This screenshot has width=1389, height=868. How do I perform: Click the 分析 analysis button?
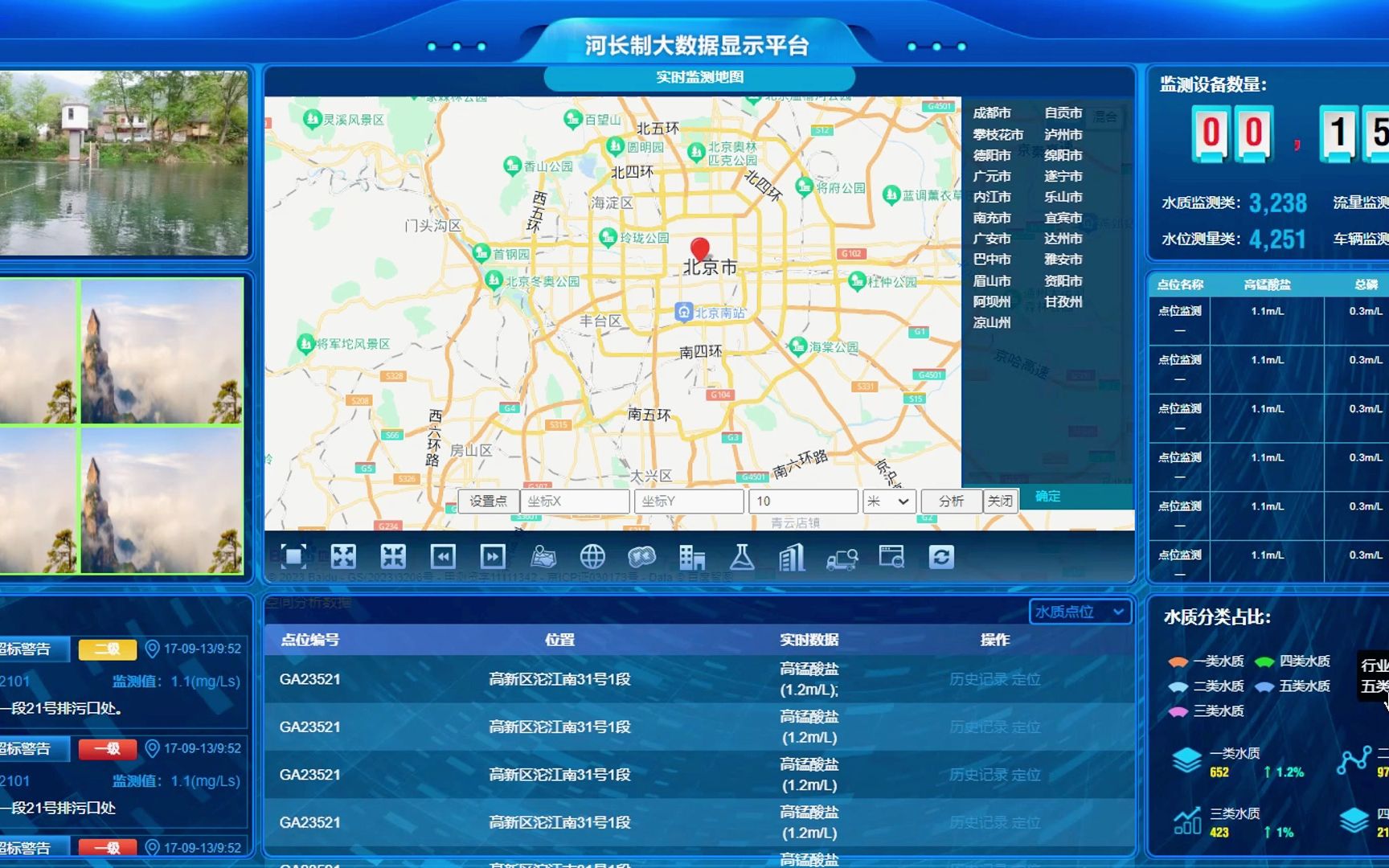point(950,500)
